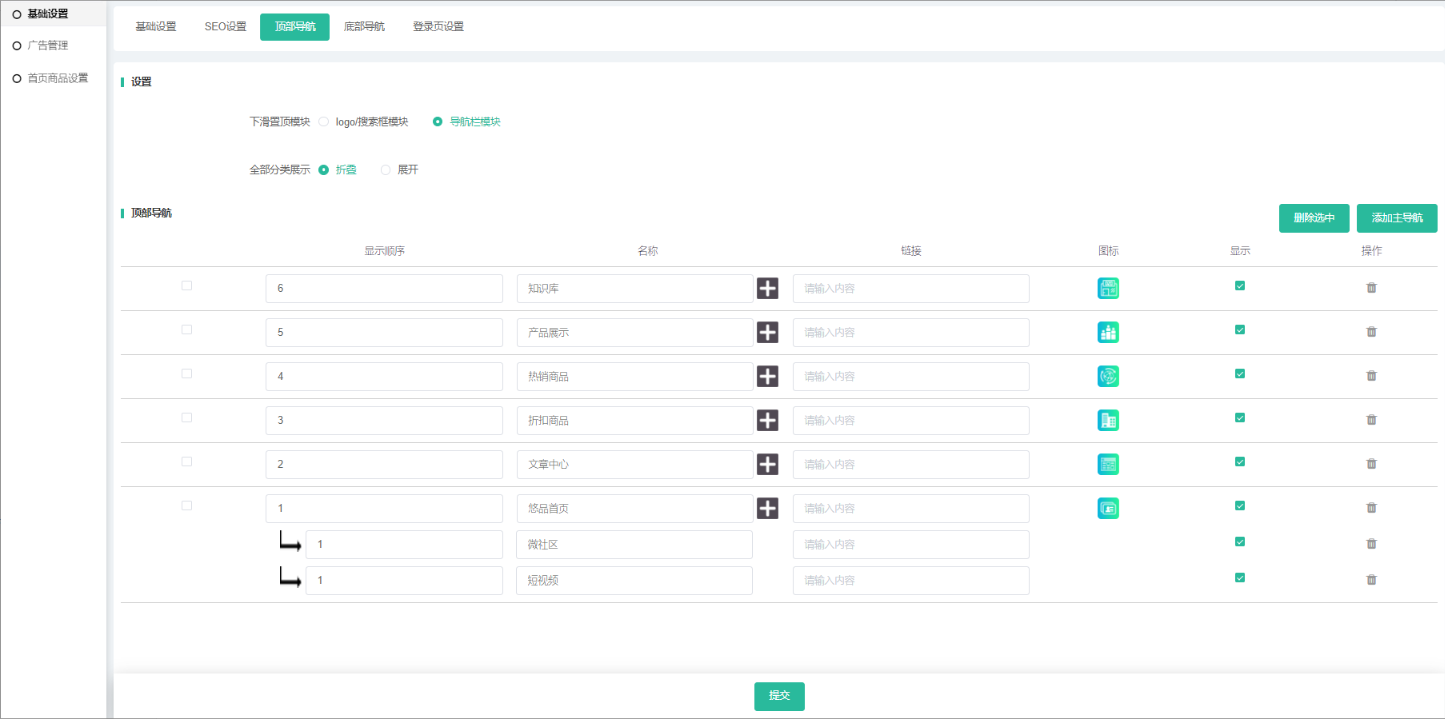Screen dimensions: 1445x719
Task: Delete the 知识库 row with trash icon
Action: click(x=1371, y=288)
